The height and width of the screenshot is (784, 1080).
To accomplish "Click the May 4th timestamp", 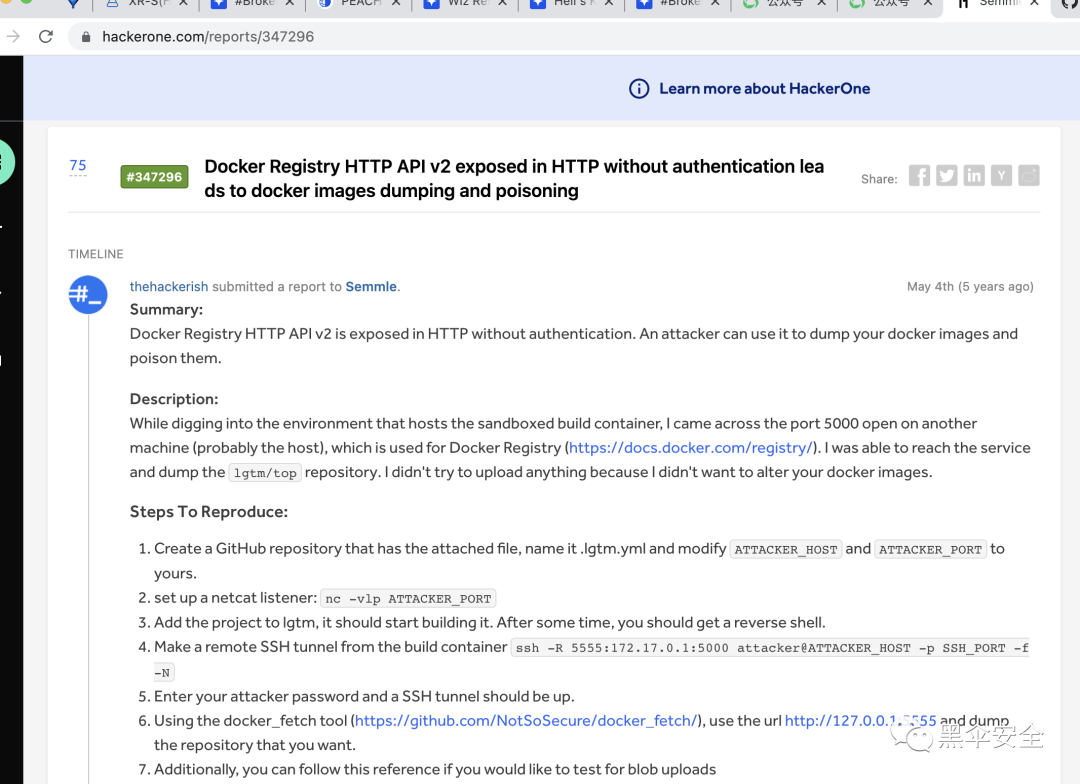I will [970, 287].
